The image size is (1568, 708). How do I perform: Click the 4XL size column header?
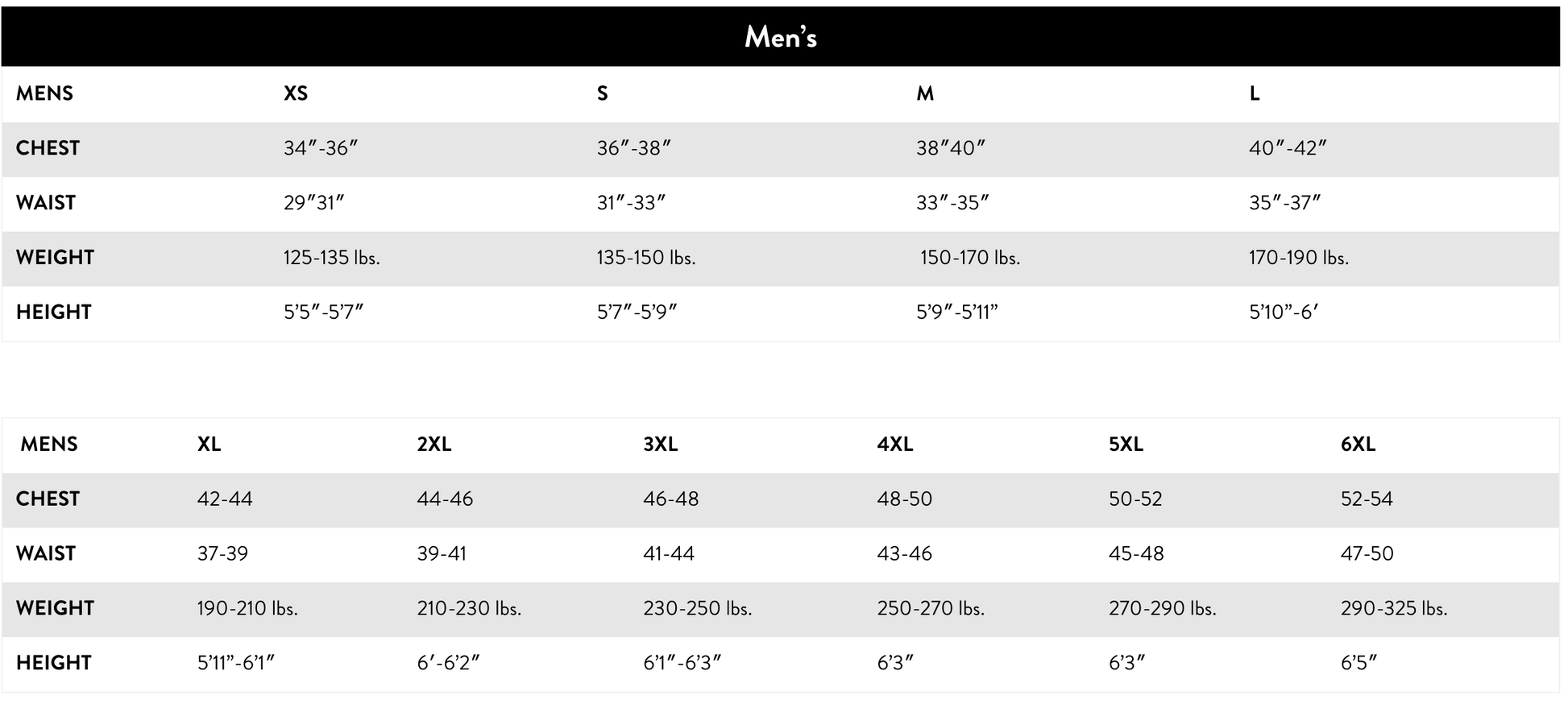[895, 444]
